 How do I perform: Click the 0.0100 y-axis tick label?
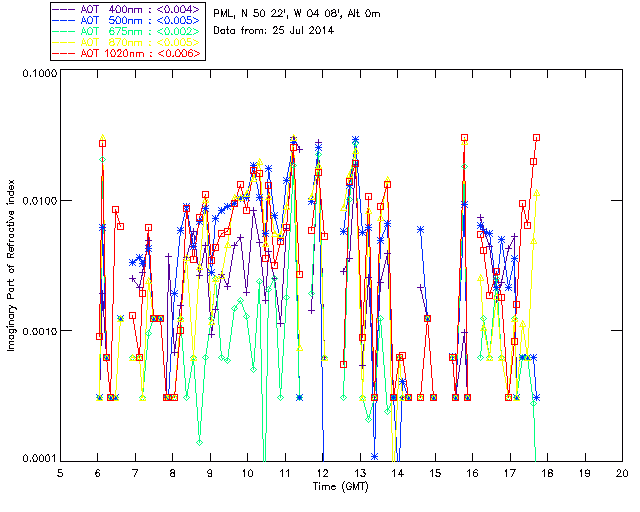coord(39,200)
